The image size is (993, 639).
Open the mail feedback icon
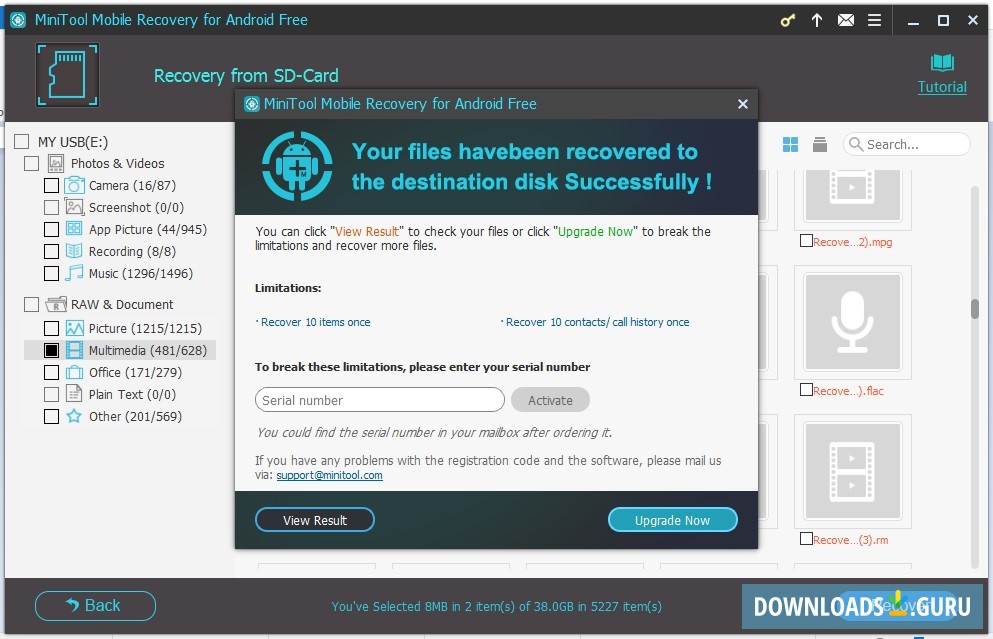tap(846, 20)
